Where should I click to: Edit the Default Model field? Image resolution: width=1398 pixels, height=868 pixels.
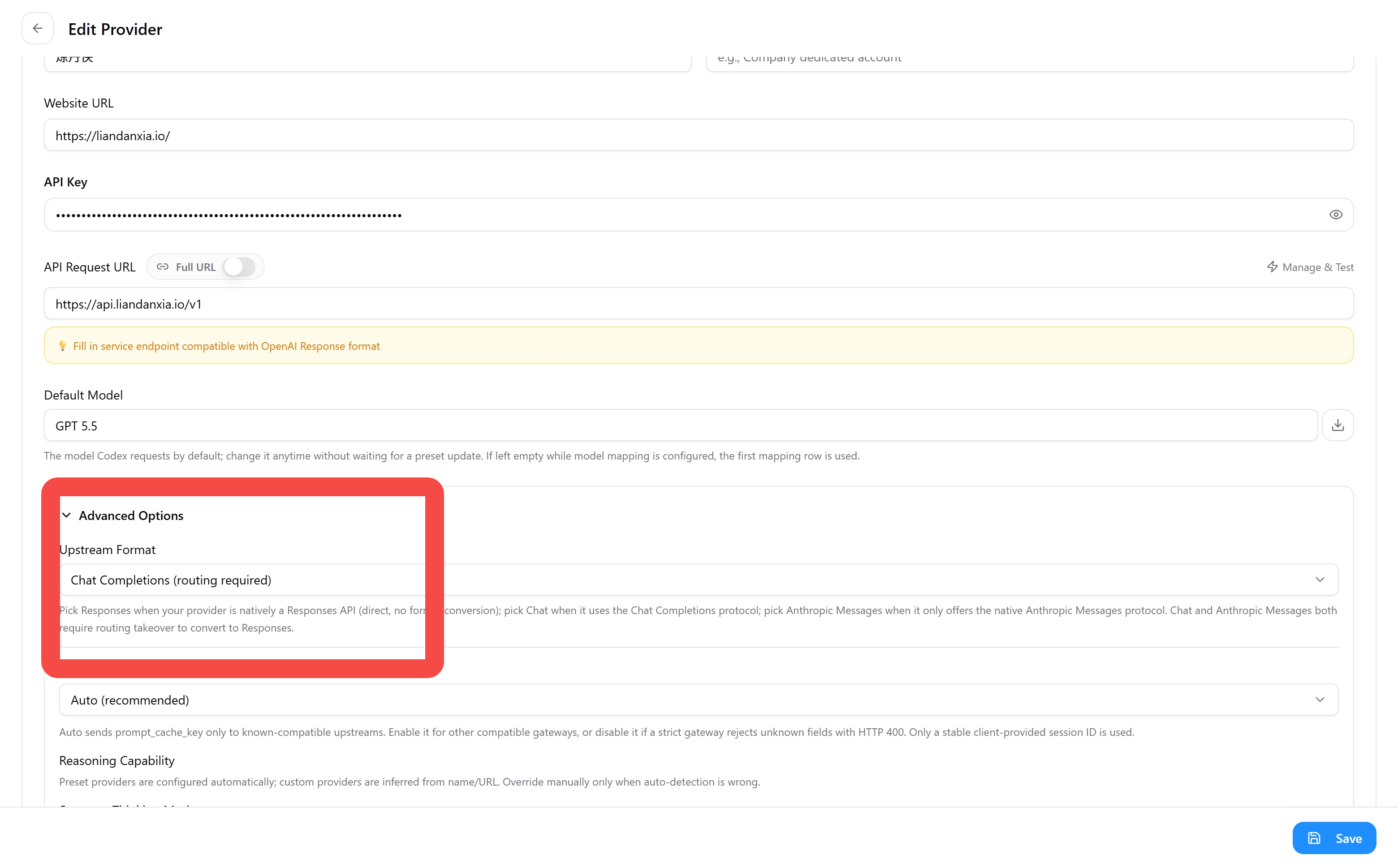pyautogui.click(x=681, y=425)
